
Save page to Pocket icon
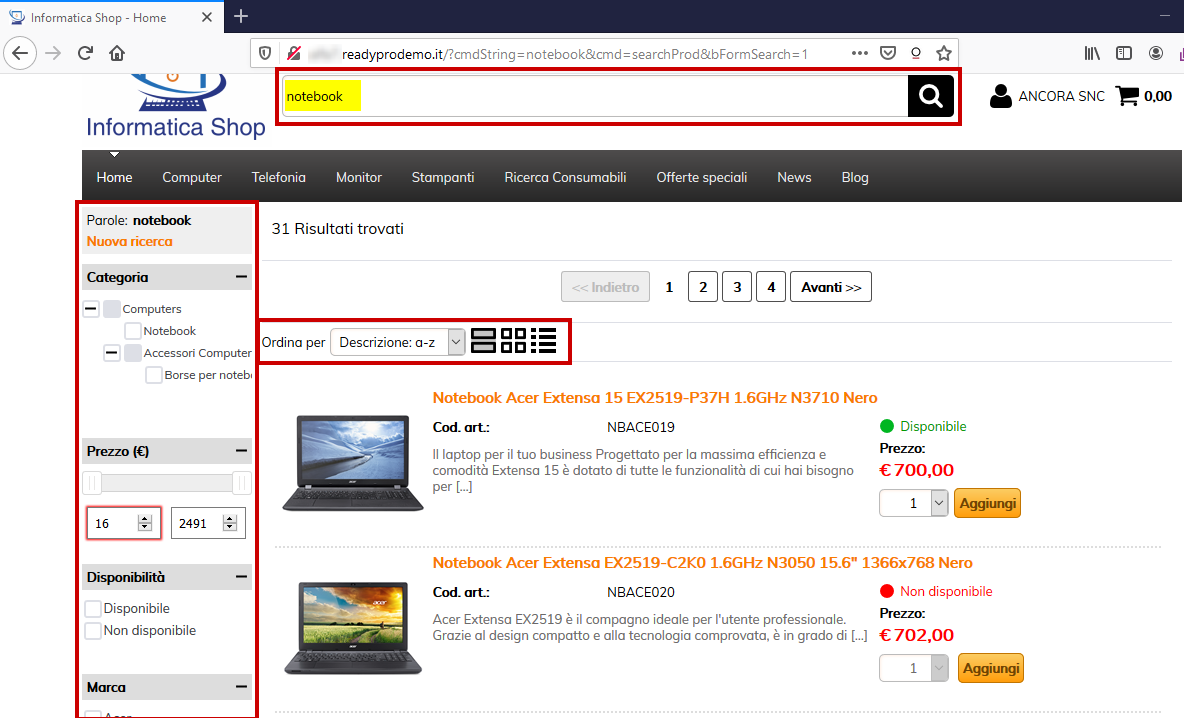coord(888,54)
